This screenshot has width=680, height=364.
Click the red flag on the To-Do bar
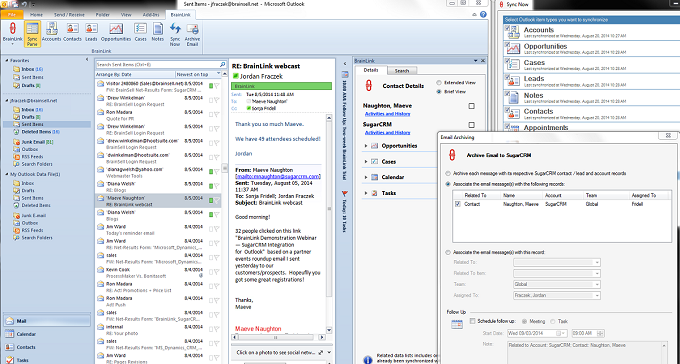(x=344, y=193)
